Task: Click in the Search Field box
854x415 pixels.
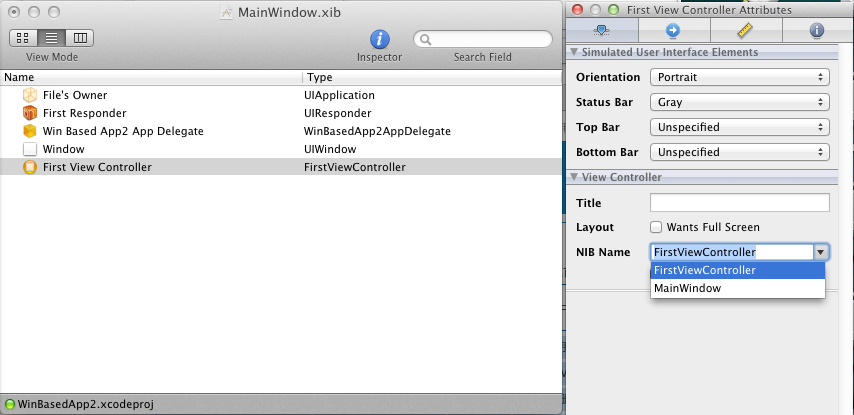Action: pos(483,39)
